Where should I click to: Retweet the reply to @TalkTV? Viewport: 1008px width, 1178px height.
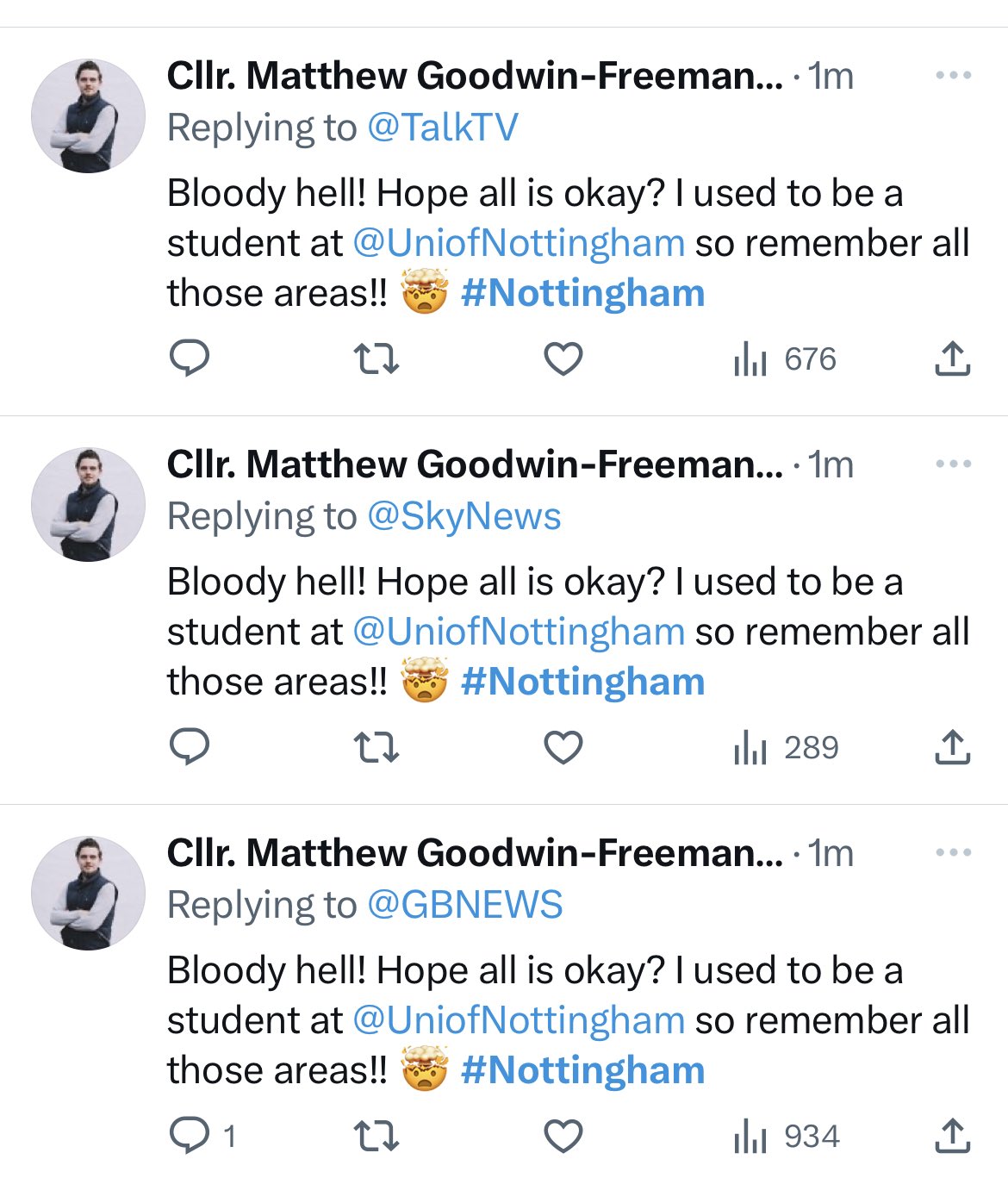(376, 358)
